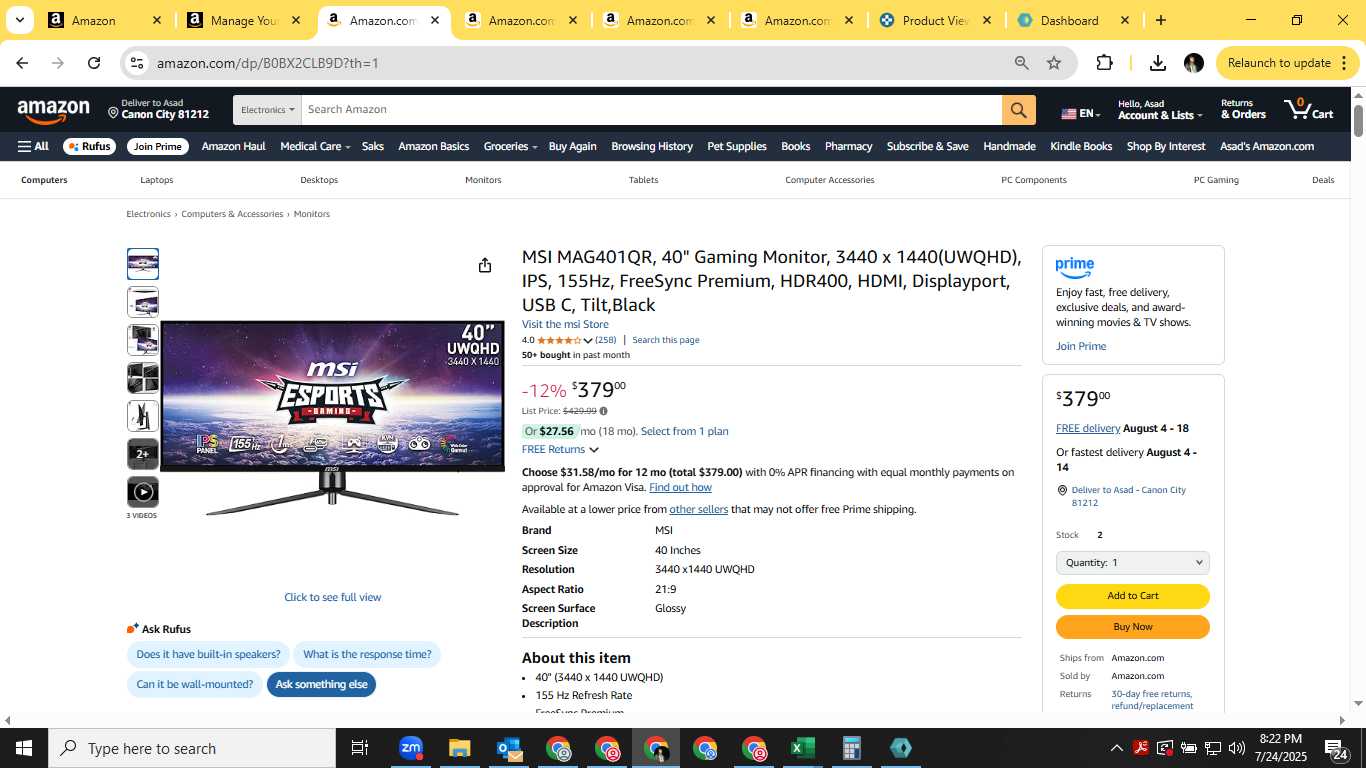Select the Monitors subcategory tab
1366x768 pixels.
483,180
